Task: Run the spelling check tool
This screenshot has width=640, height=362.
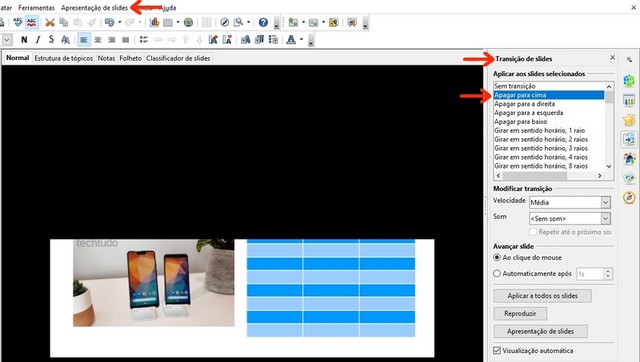Action: pos(18,22)
